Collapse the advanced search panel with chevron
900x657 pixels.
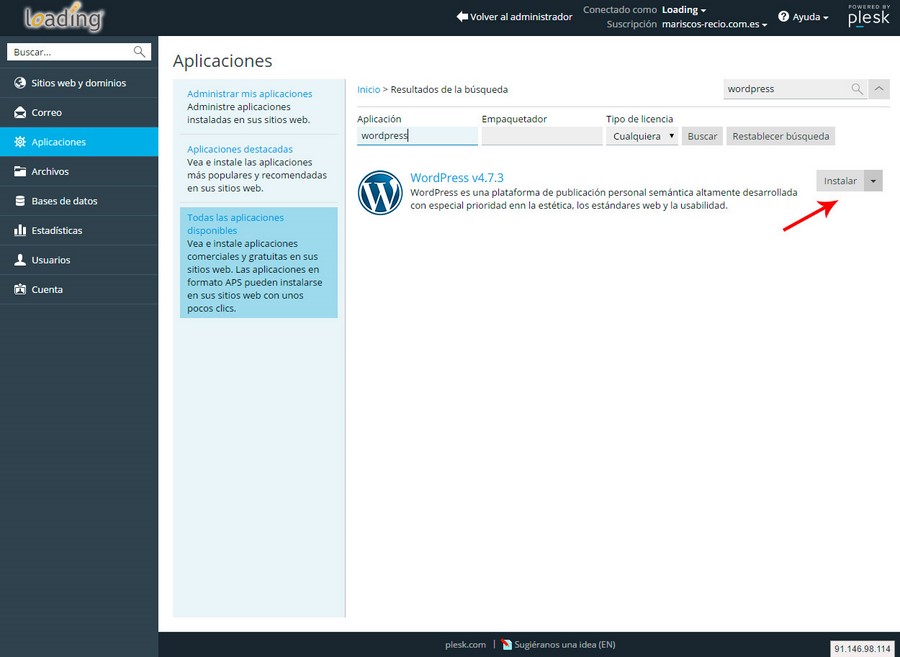tap(879, 89)
